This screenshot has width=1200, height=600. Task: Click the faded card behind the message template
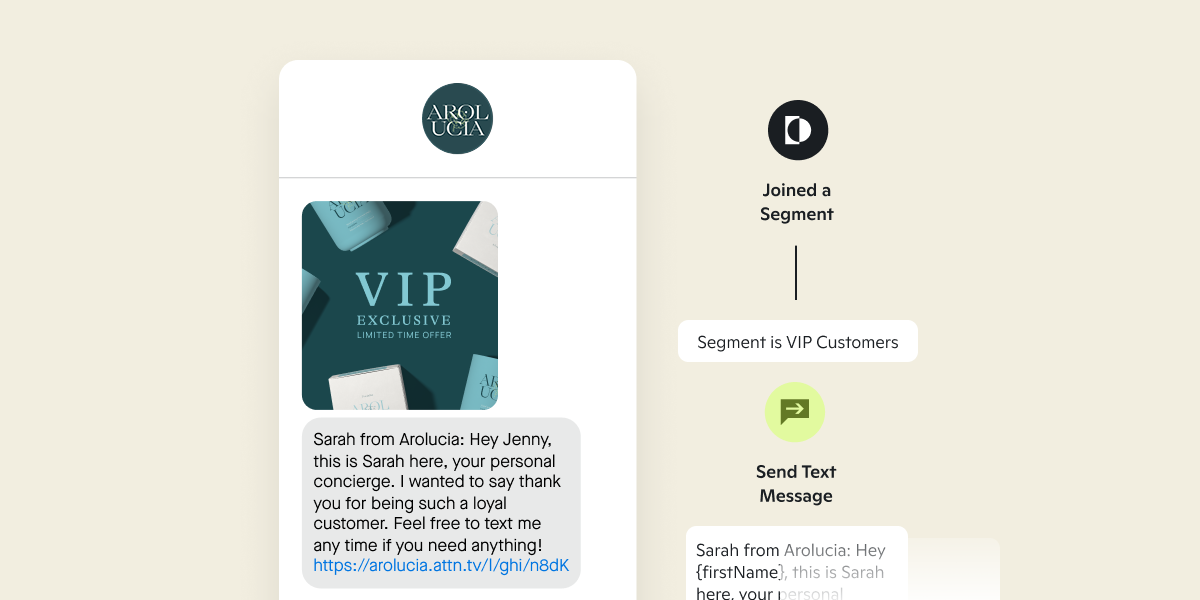pos(954,569)
